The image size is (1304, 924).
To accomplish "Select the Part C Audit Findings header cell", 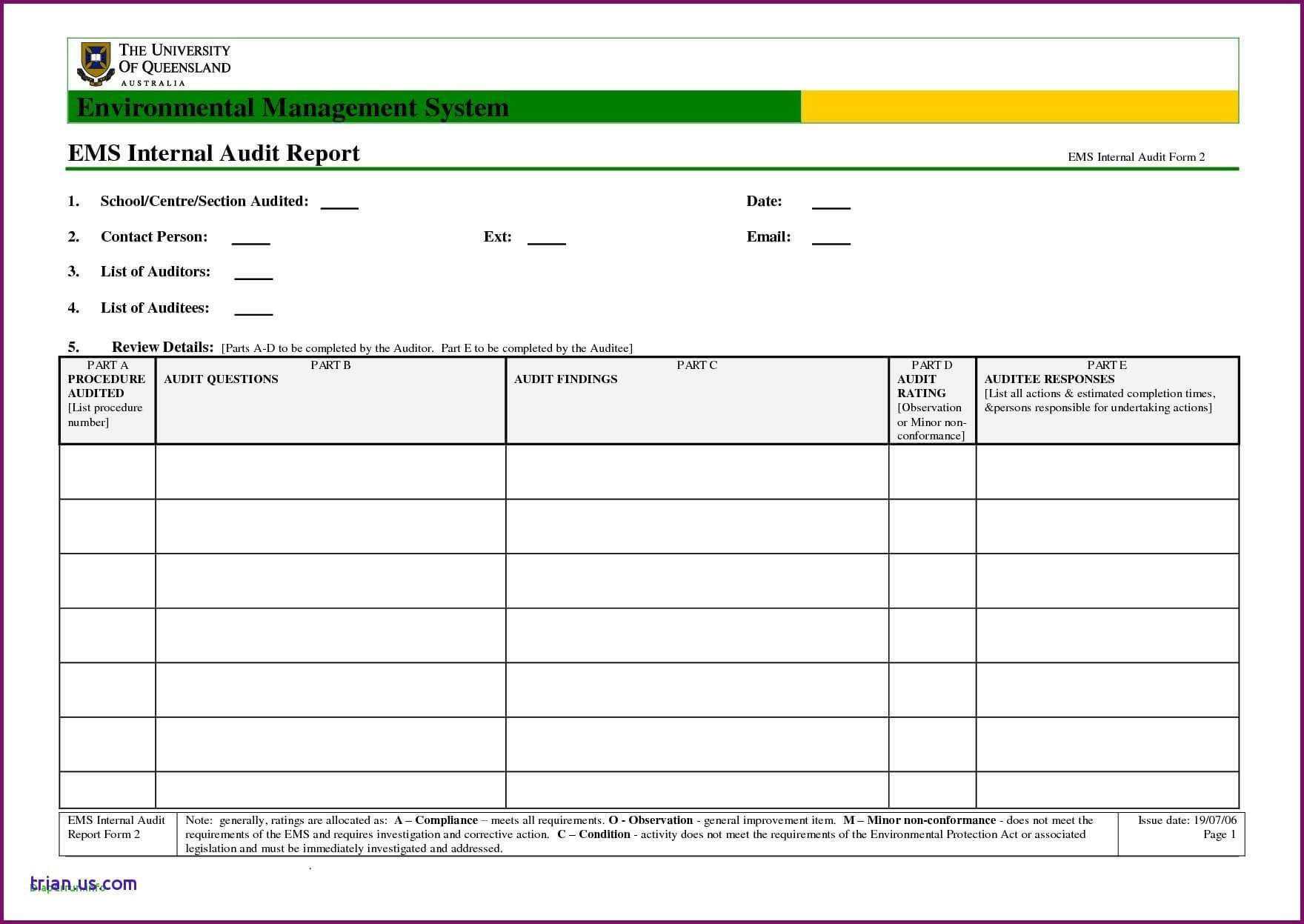I will 696,400.
